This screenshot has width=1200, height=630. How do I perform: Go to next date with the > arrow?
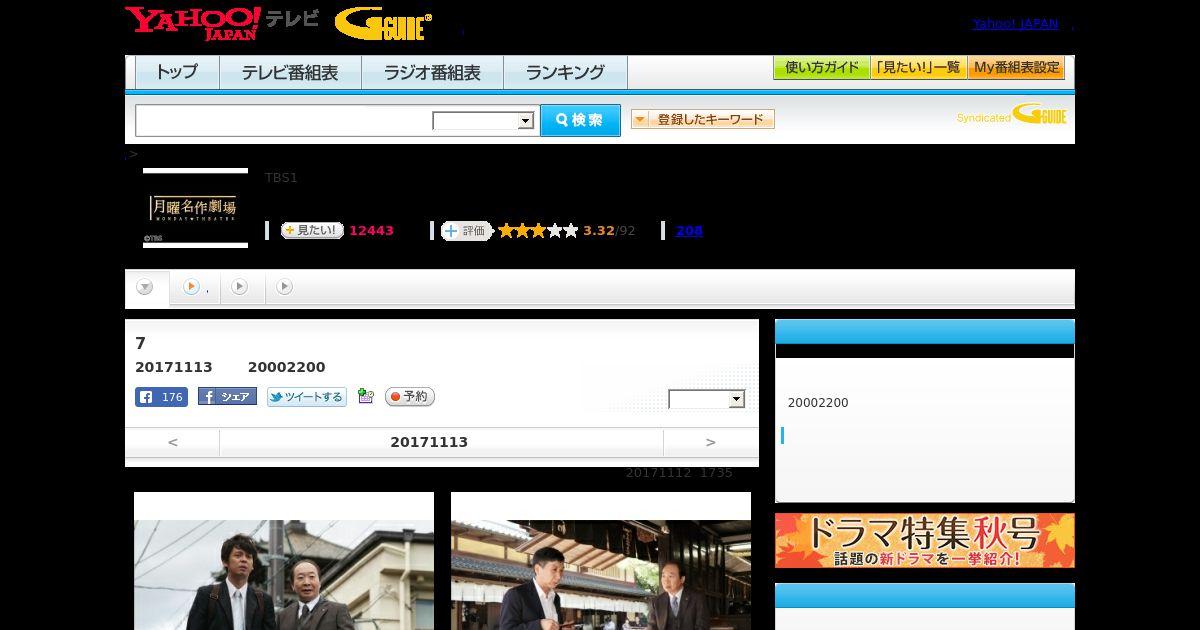[711, 442]
